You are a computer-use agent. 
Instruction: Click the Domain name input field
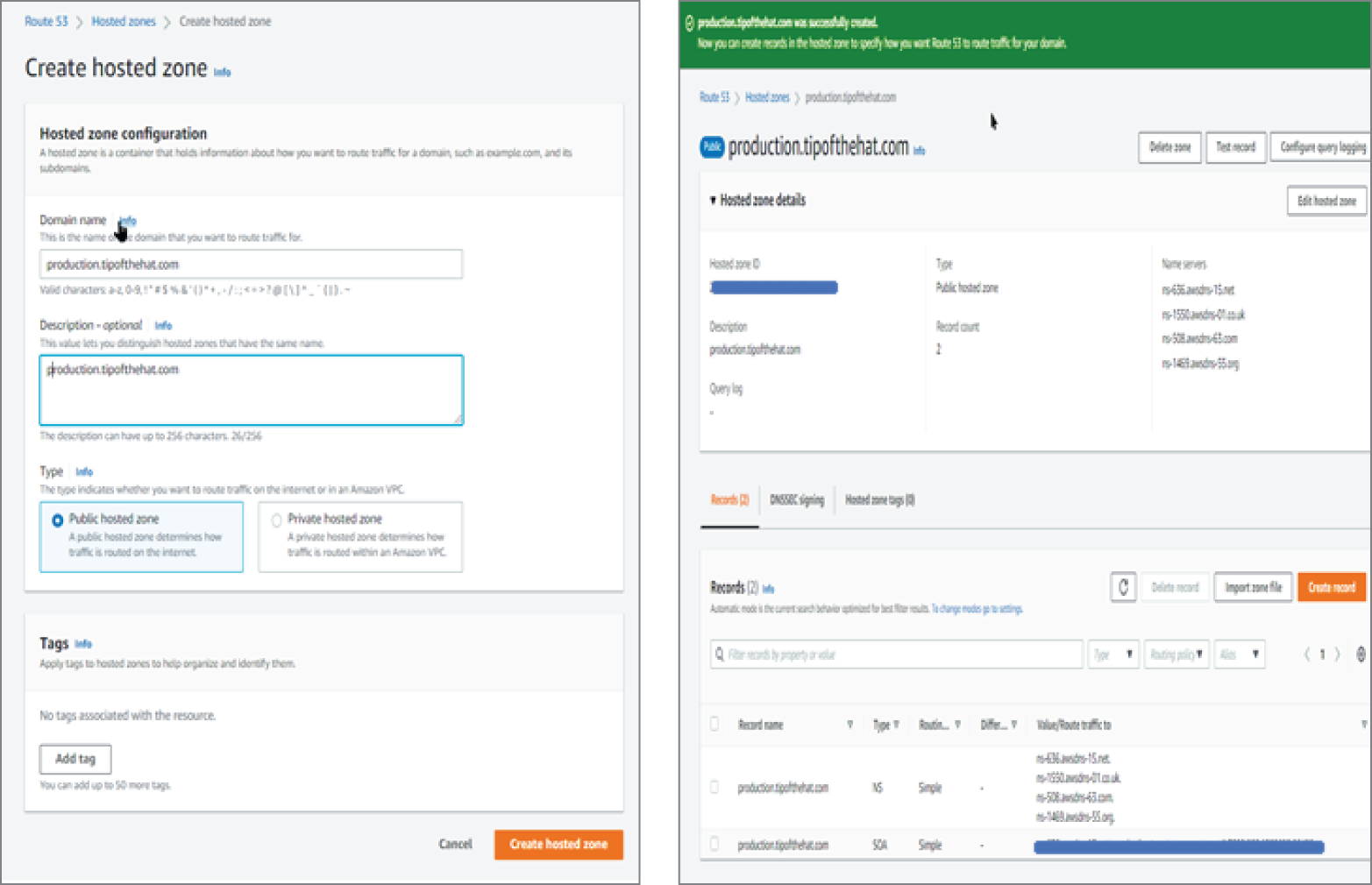coord(251,264)
